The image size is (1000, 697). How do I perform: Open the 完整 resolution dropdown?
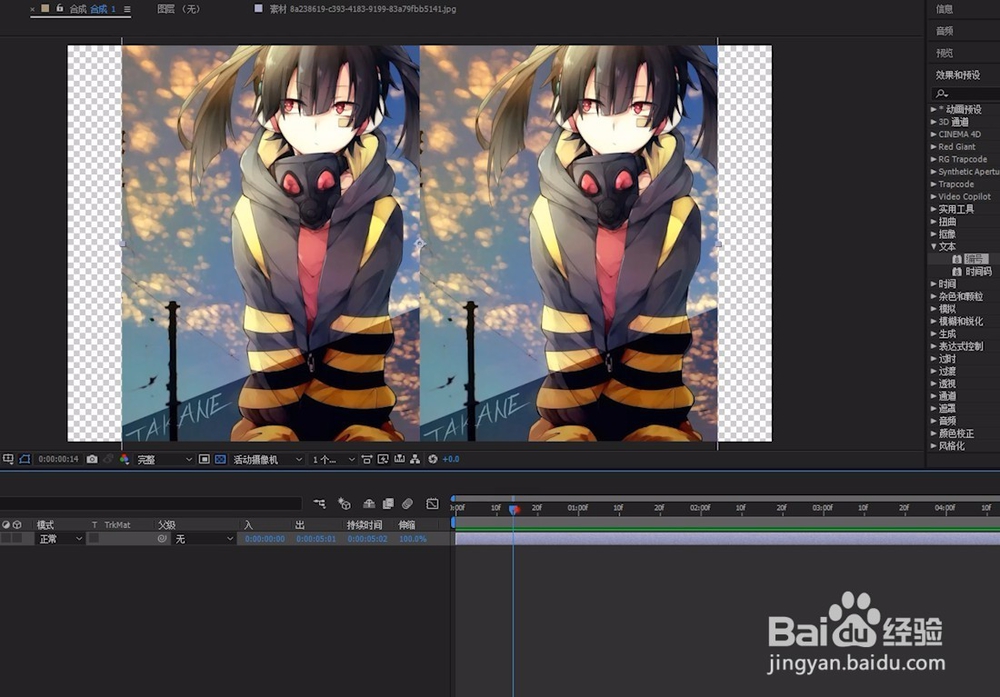pyautogui.click(x=165, y=459)
